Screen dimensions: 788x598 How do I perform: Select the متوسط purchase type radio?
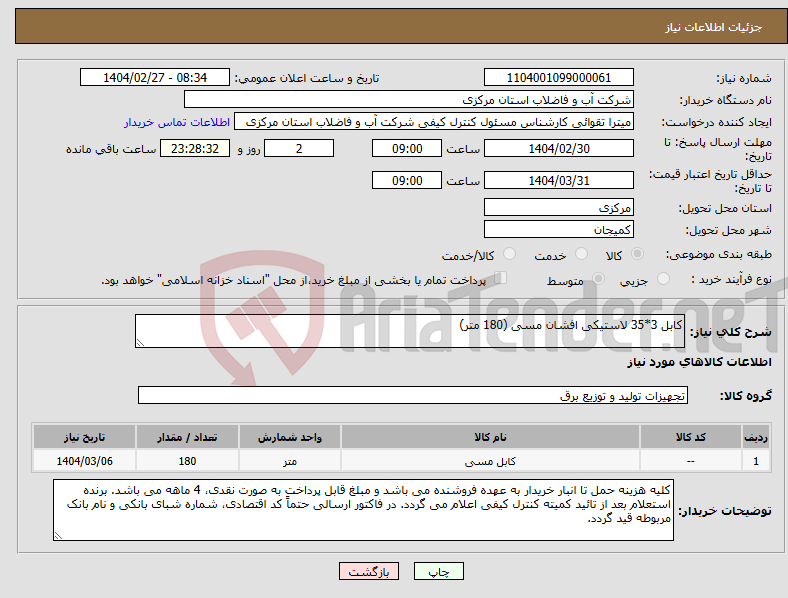(x=598, y=278)
